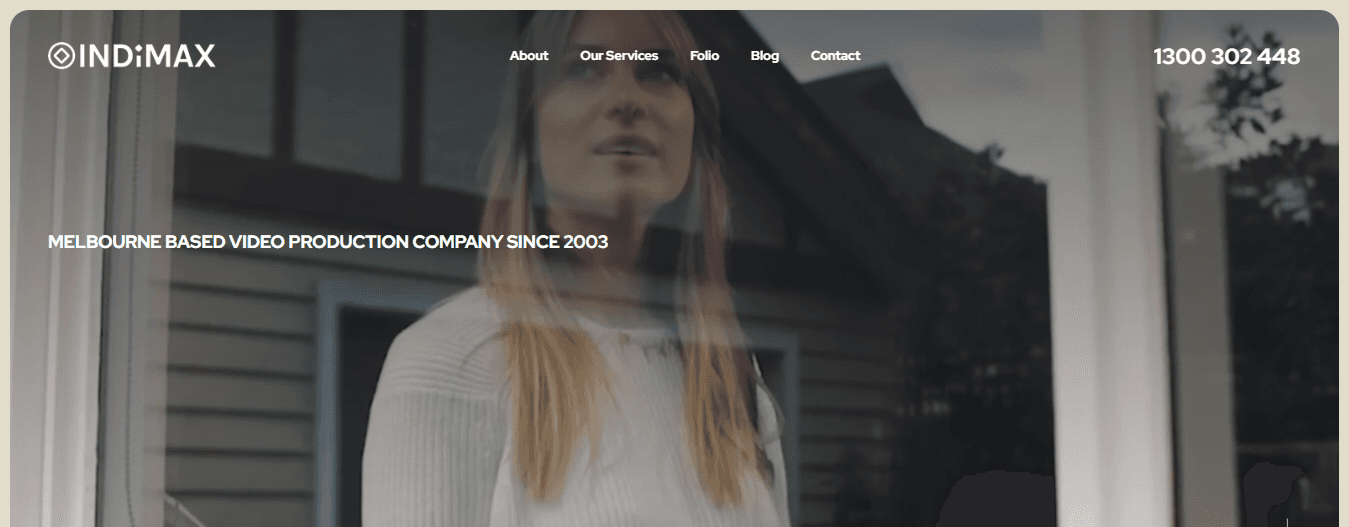Image resolution: width=1349 pixels, height=527 pixels.
Task: Open the Our Services menu
Action: click(619, 55)
